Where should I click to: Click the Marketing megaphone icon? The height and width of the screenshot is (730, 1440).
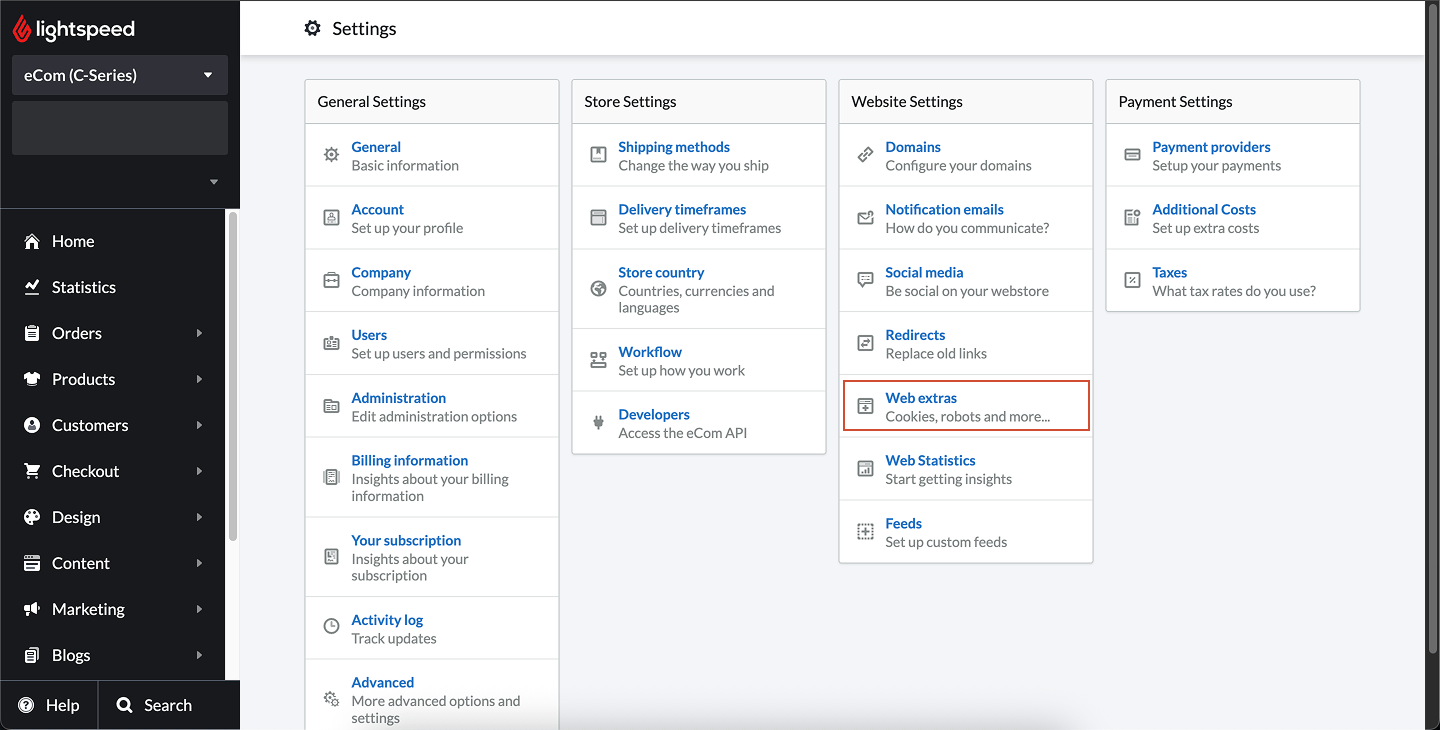pos(32,609)
